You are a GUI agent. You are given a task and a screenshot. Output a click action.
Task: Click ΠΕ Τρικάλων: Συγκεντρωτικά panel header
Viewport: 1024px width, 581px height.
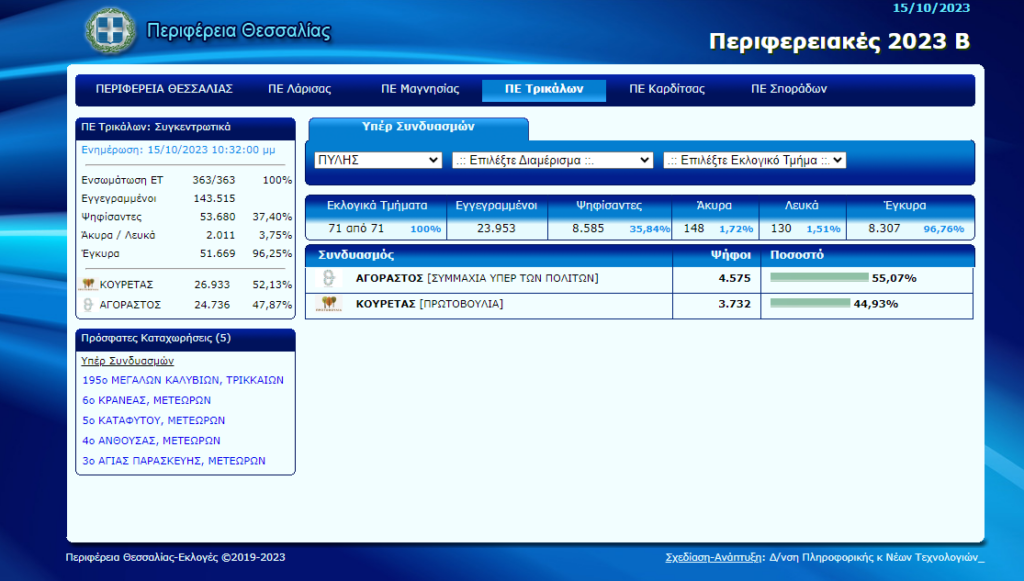pos(185,128)
